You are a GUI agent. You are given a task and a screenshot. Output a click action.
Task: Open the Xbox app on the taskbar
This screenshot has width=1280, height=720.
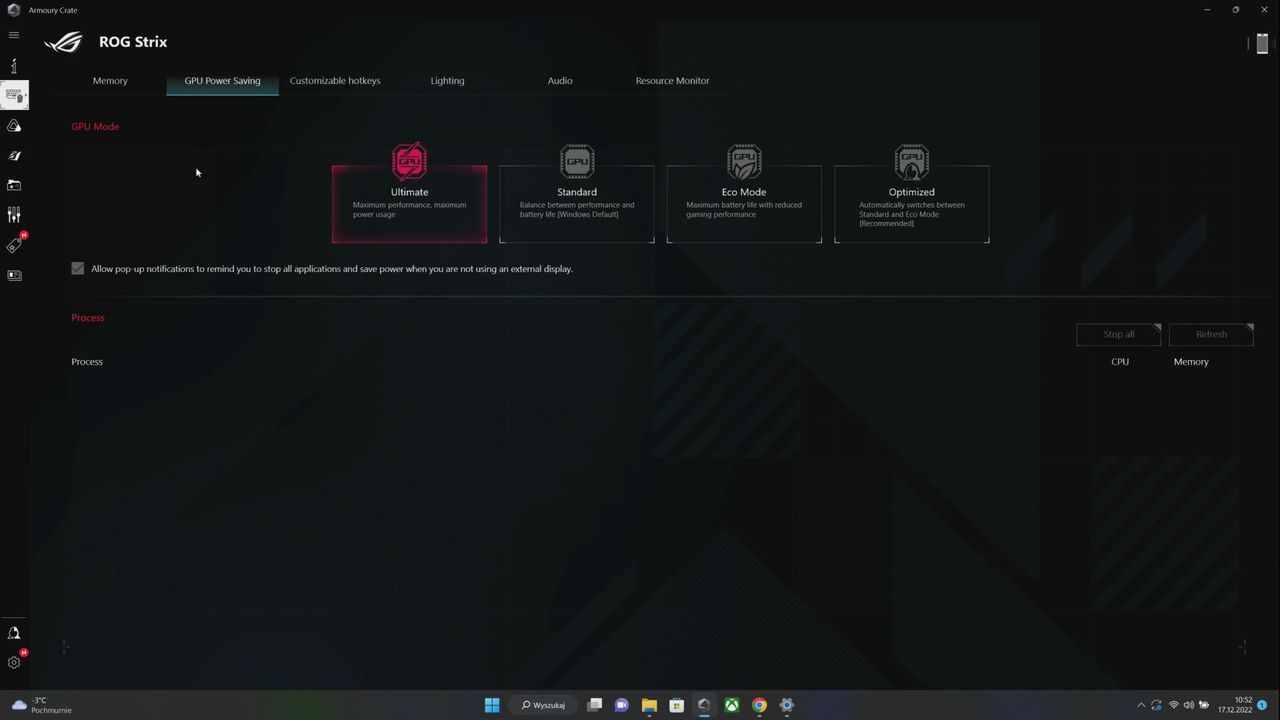pyautogui.click(x=732, y=705)
